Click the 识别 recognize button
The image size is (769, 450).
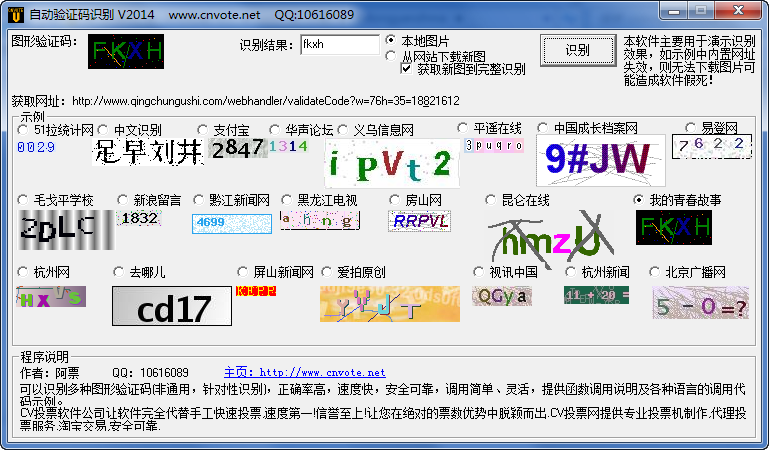tap(577, 50)
